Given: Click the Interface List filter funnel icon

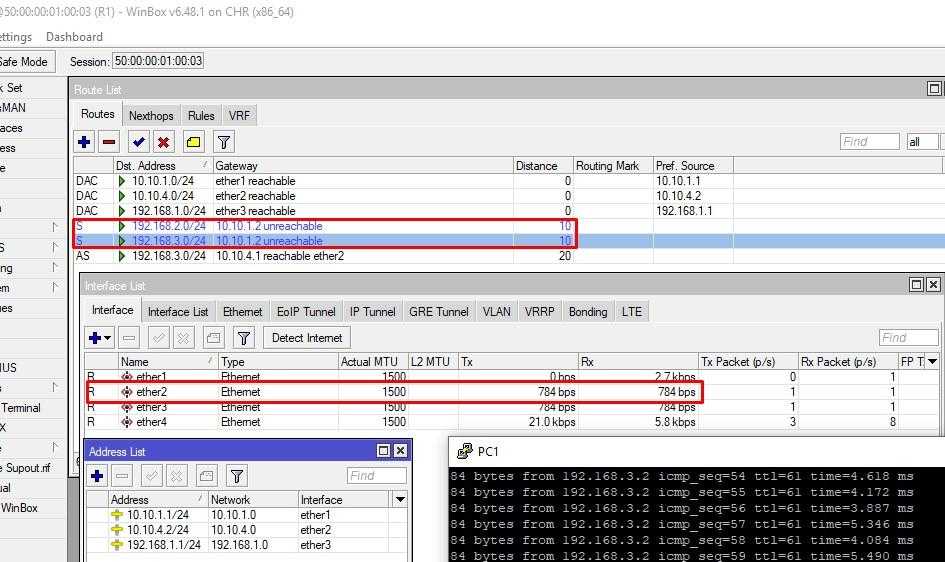Looking at the screenshot, I should (243, 338).
